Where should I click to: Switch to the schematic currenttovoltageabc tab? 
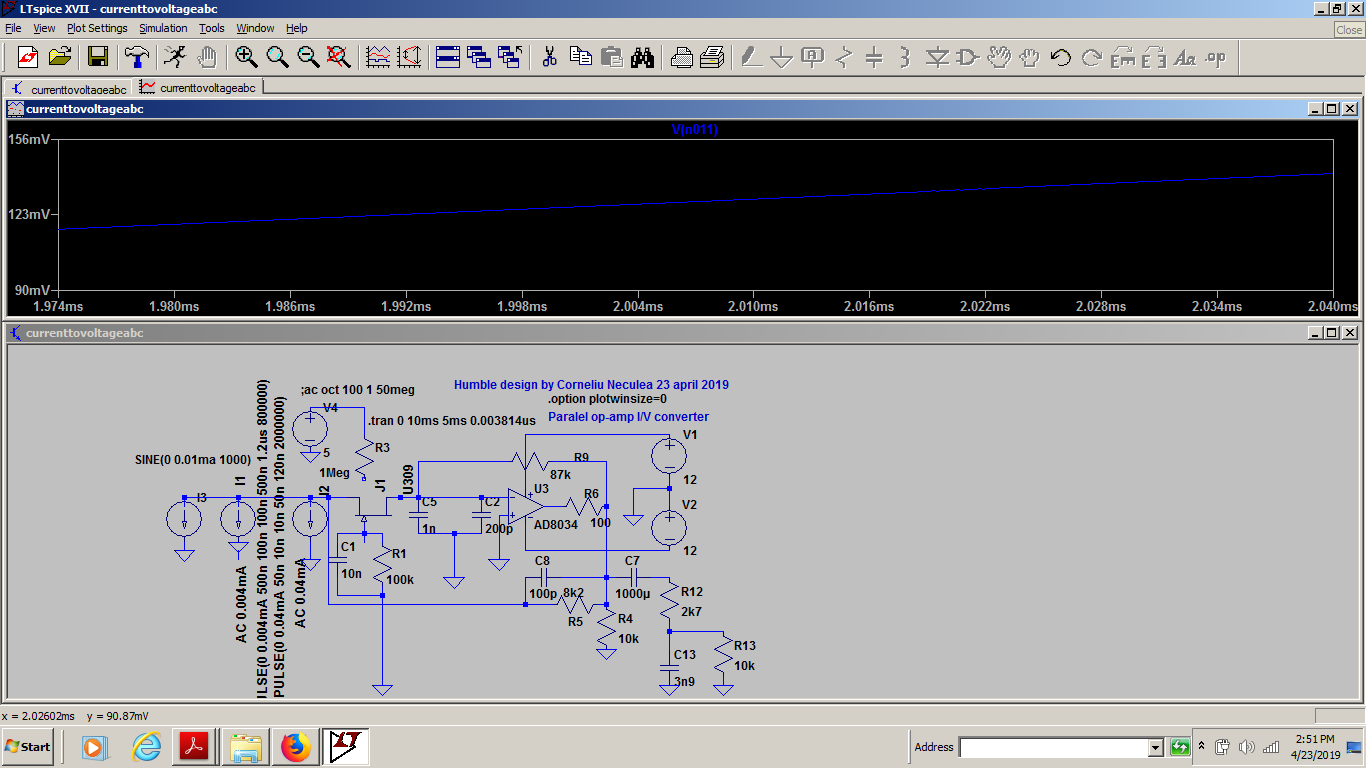coord(68,88)
